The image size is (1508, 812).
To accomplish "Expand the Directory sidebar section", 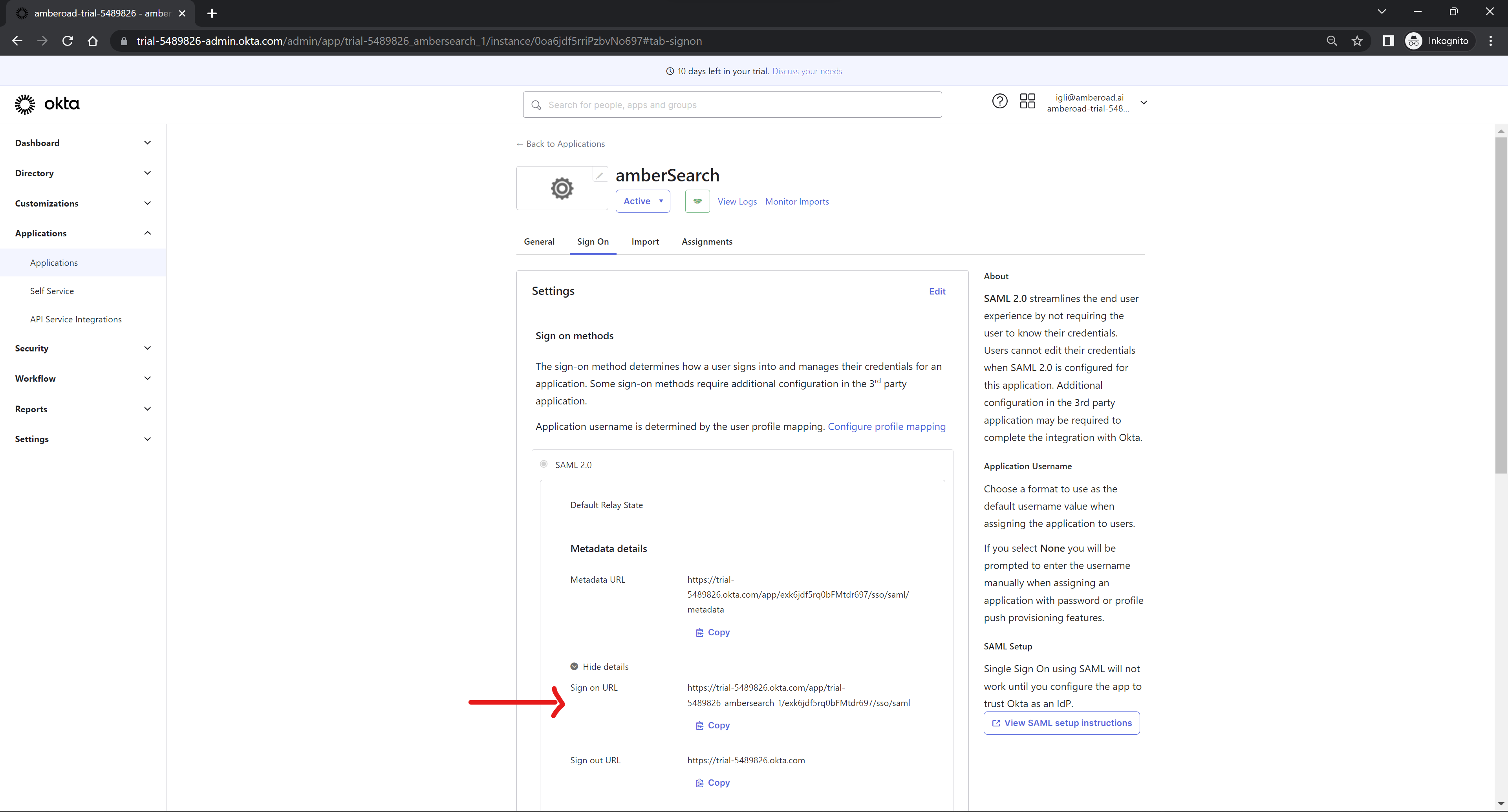I will (x=83, y=173).
